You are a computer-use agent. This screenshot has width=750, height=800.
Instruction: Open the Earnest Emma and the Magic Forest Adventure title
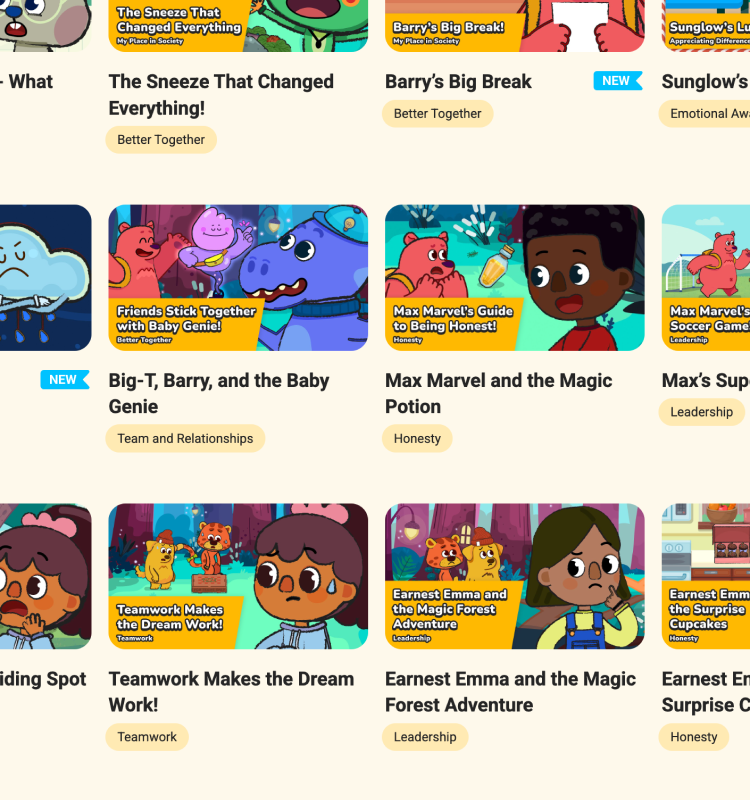pos(510,692)
